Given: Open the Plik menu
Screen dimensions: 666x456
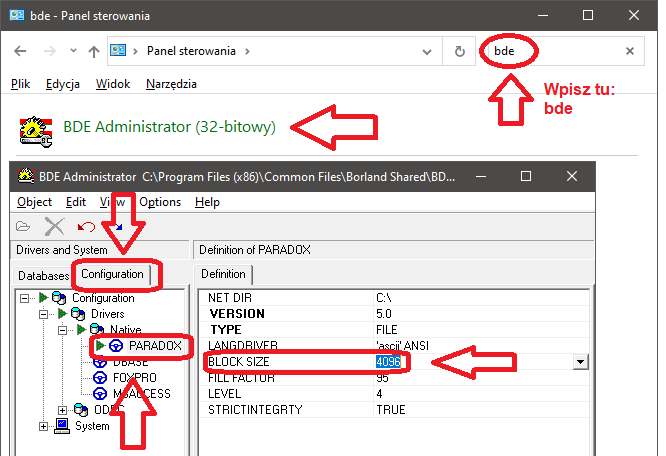Looking at the screenshot, I should [x=20, y=84].
